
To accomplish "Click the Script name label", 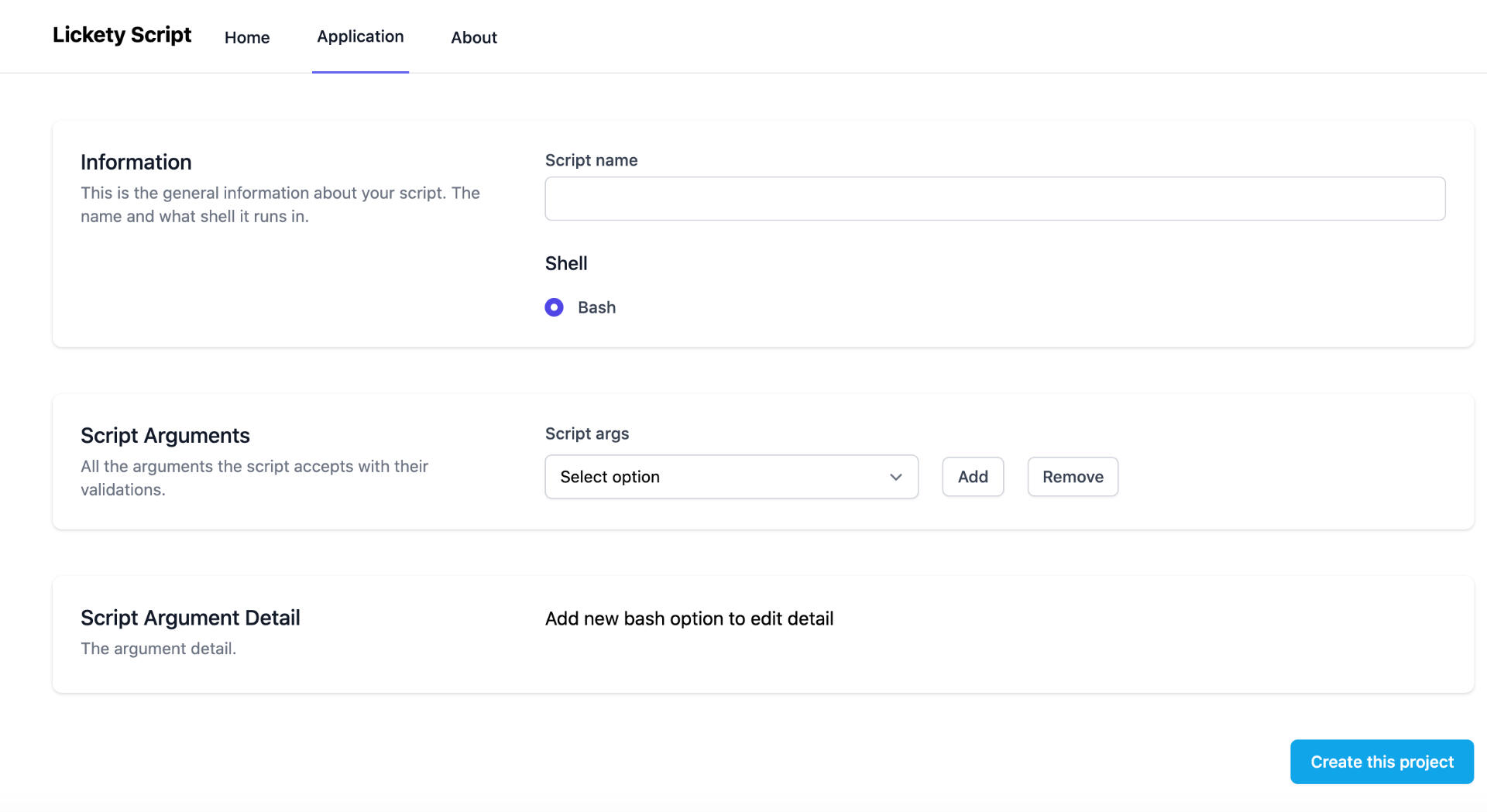I will [x=591, y=160].
